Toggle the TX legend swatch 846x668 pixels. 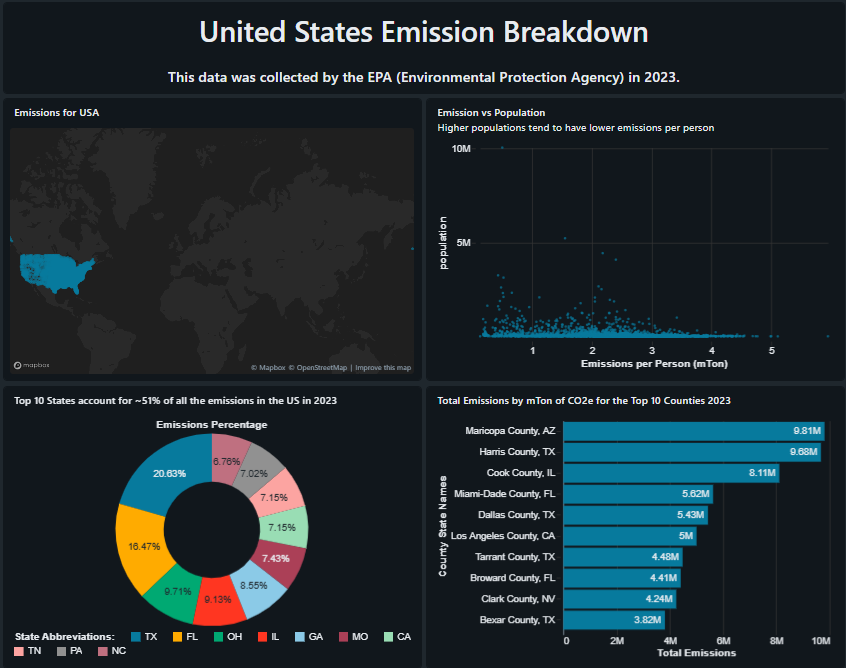pyautogui.click(x=136, y=637)
